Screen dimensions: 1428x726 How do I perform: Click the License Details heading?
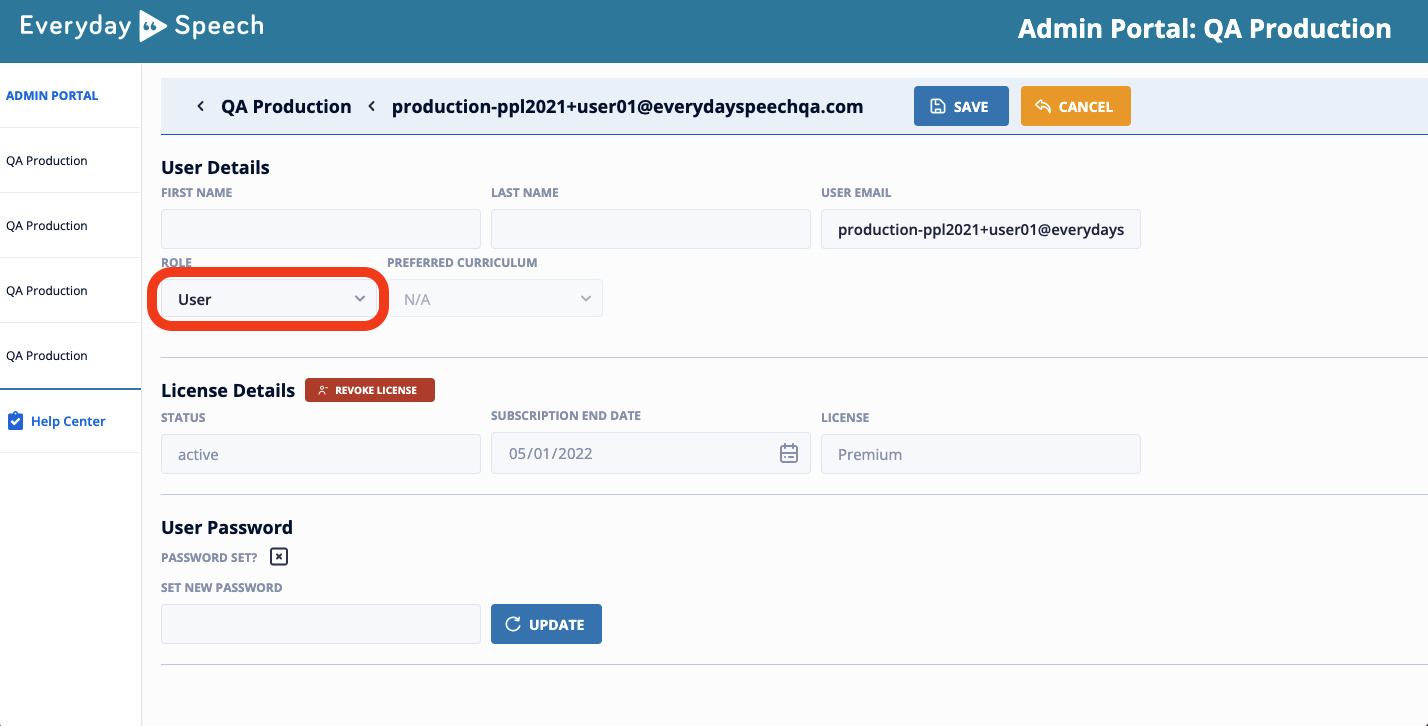pos(228,390)
